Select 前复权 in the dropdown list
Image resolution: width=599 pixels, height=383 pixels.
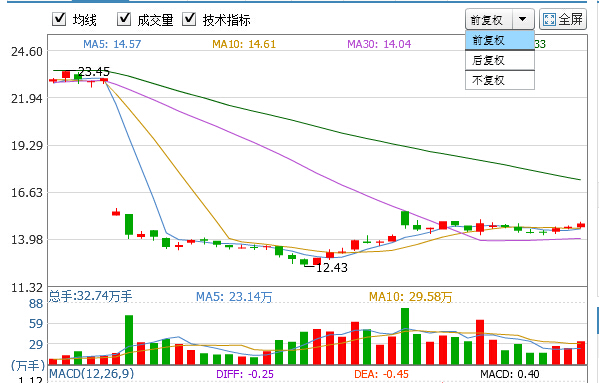coord(500,40)
